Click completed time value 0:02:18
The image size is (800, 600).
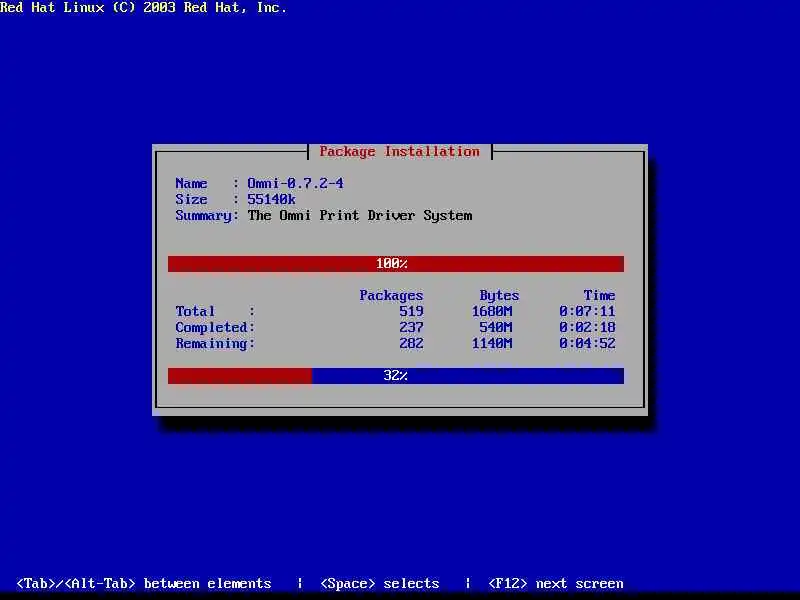click(x=587, y=328)
